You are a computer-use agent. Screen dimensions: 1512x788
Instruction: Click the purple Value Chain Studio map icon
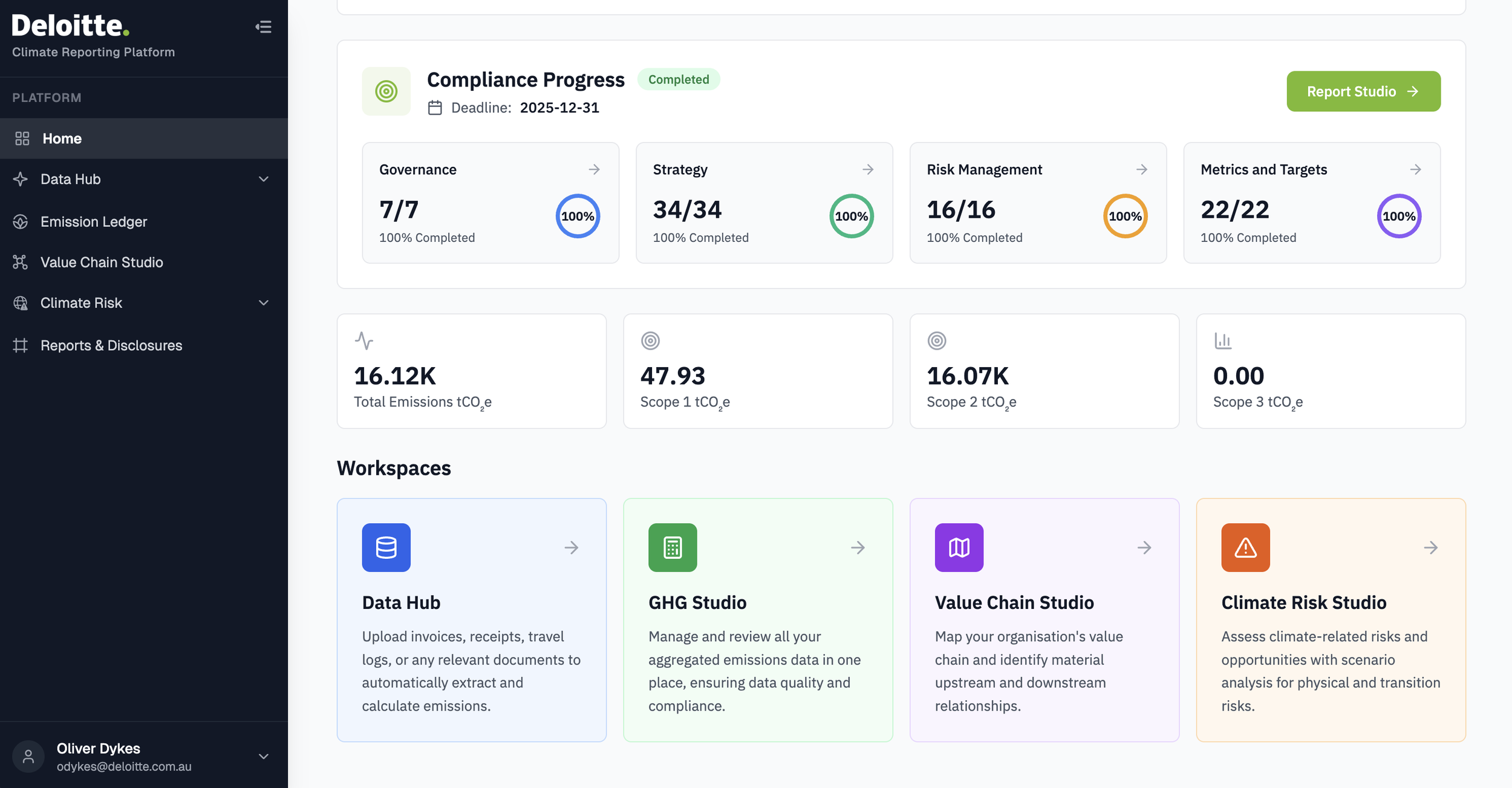coord(959,547)
